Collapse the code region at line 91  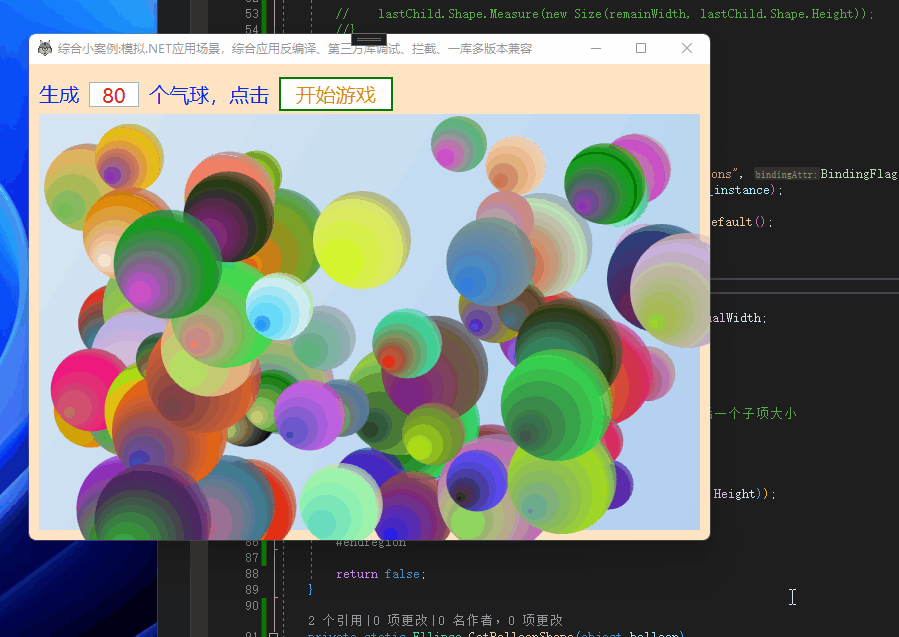[x=273, y=634]
